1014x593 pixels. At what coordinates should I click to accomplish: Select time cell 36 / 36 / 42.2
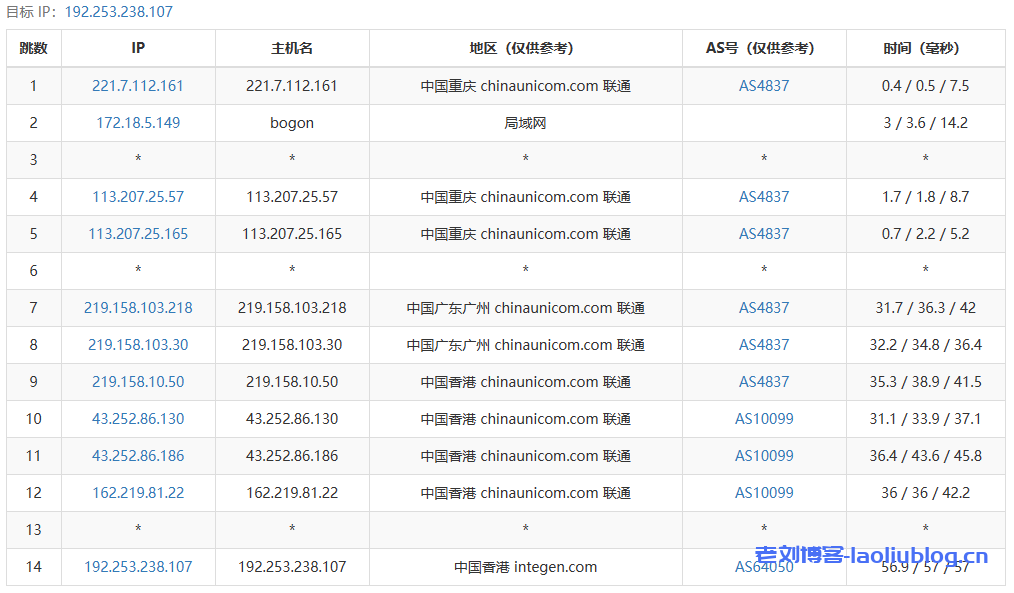[925, 492]
